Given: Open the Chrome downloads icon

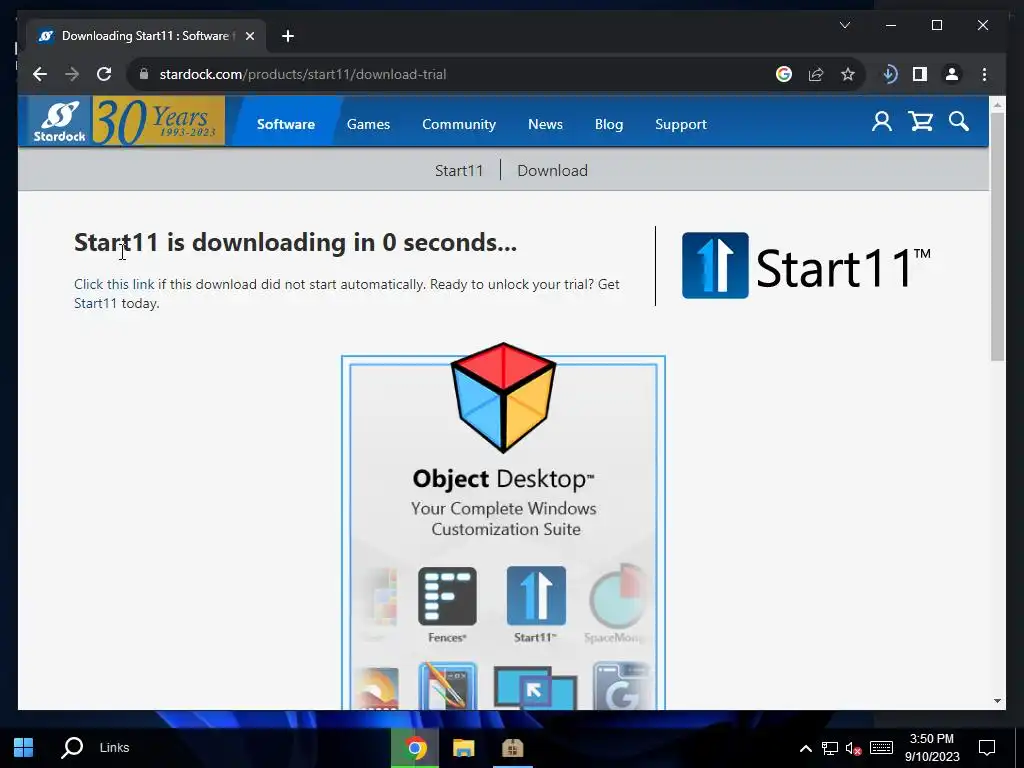Looking at the screenshot, I should coord(889,74).
